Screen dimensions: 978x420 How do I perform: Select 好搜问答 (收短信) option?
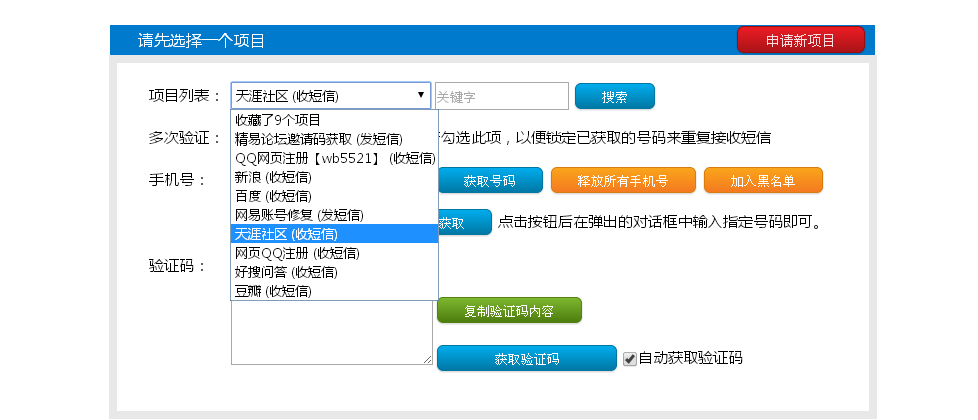(x=334, y=271)
